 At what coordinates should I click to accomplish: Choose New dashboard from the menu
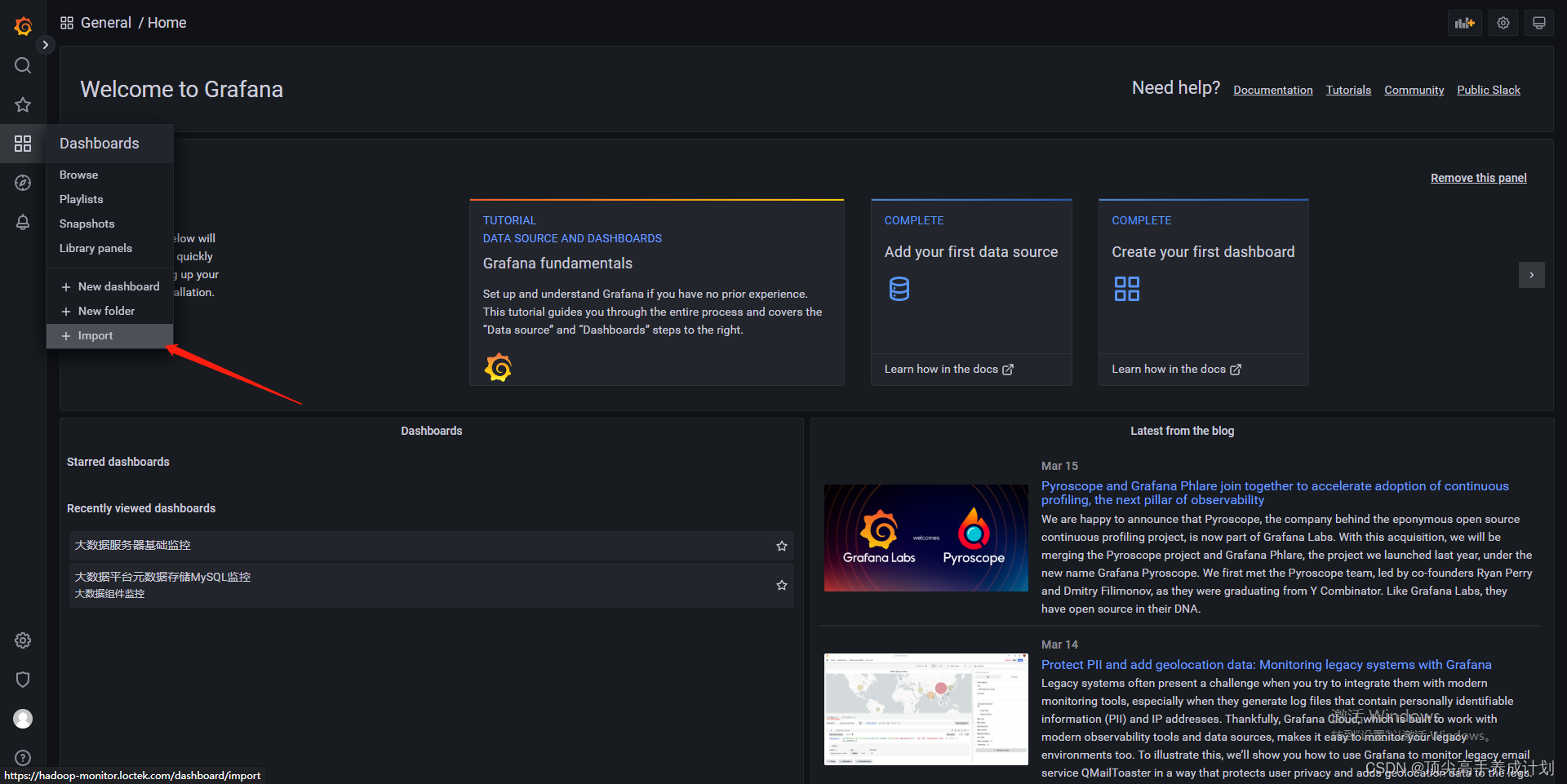(x=109, y=286)
